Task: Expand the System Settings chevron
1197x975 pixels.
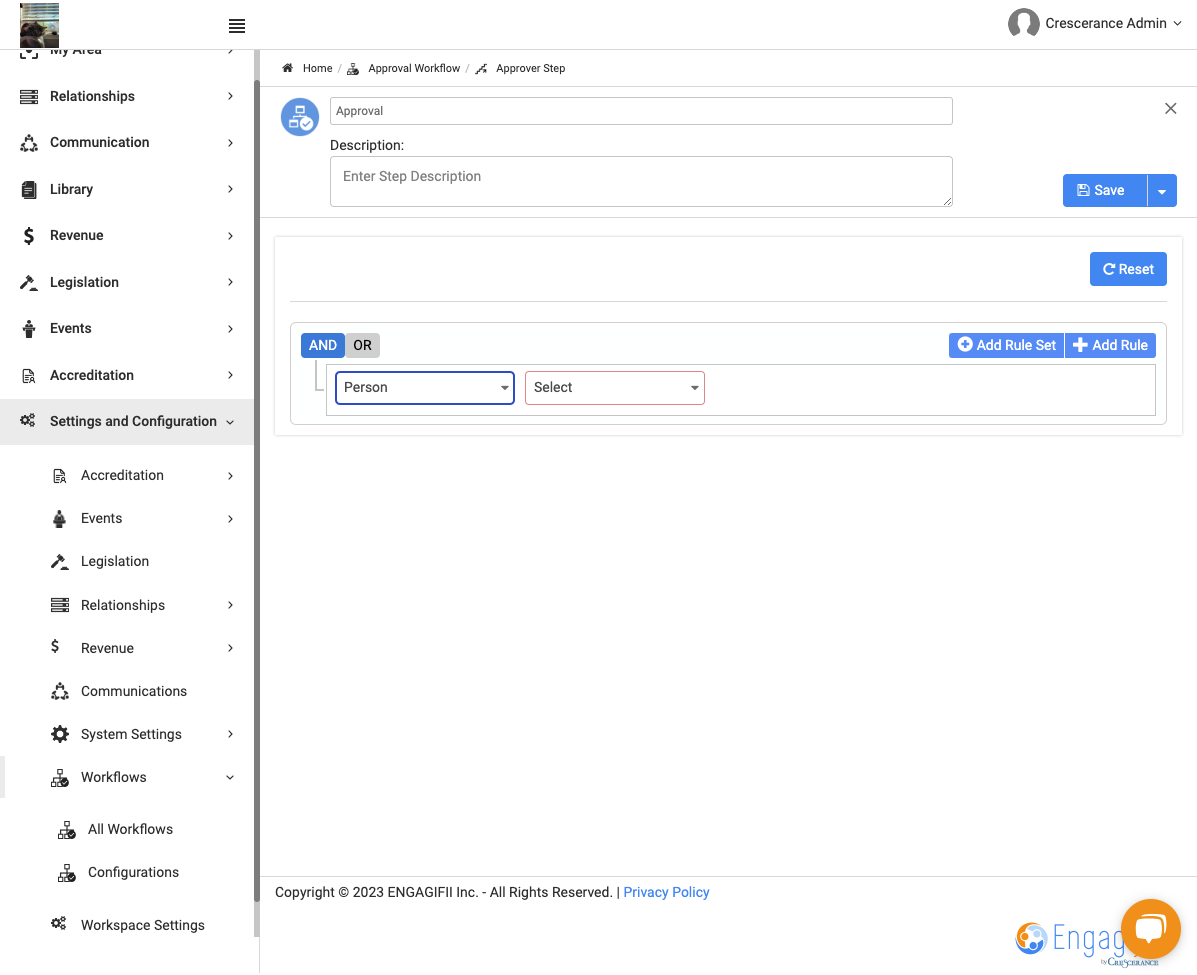Action: [231, 734]
